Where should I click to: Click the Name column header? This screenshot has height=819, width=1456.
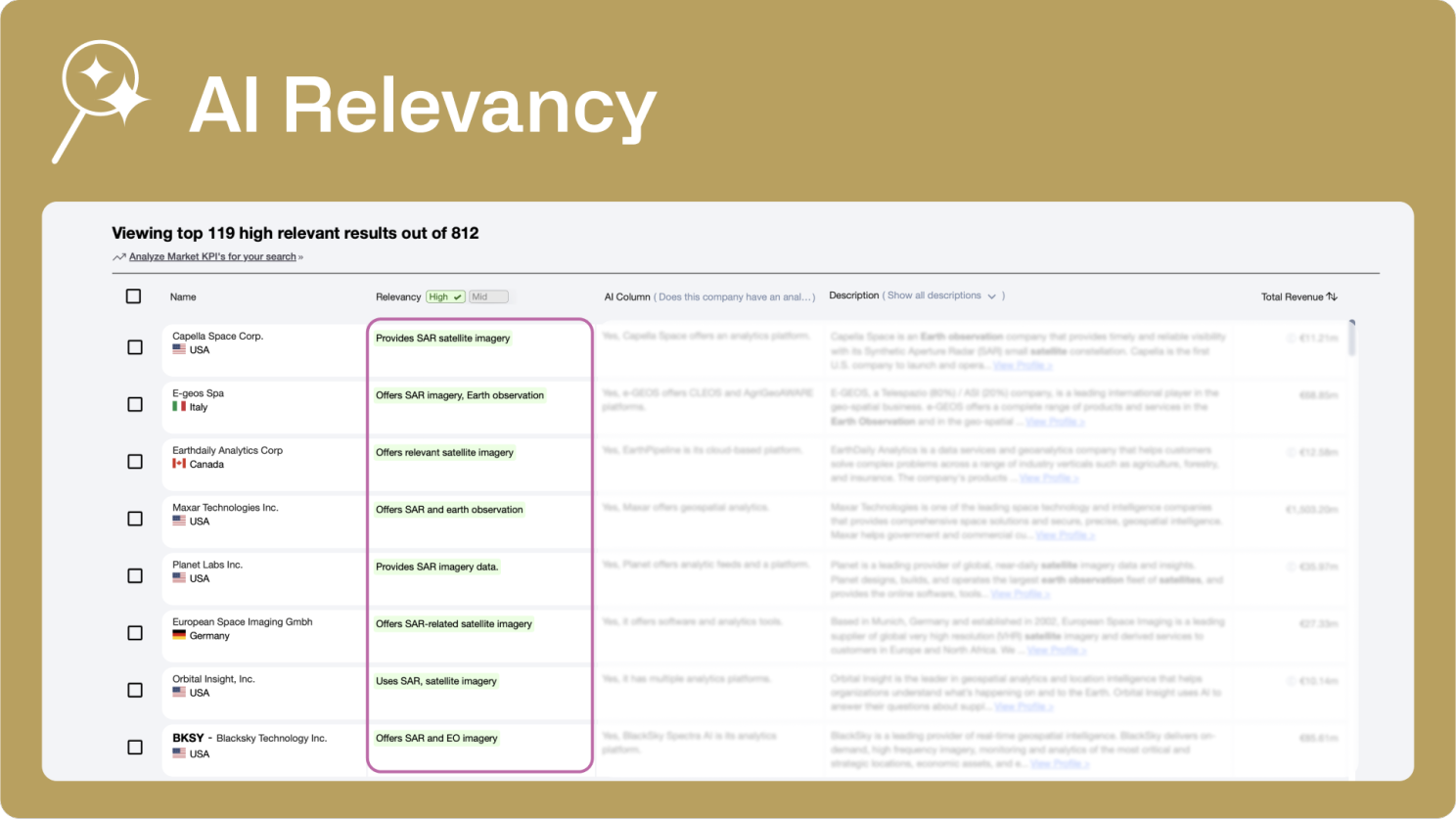(x=183, y=296)
